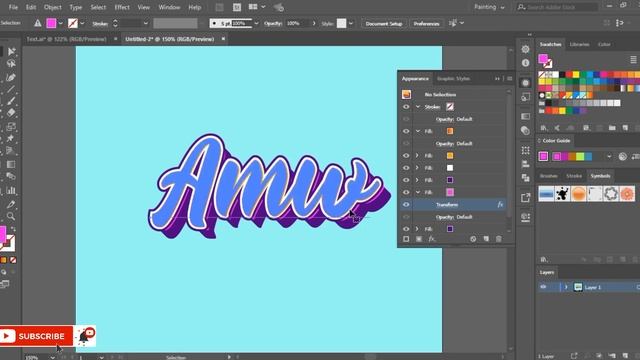This screenshot has width=640, height=360.
Task: Click the white Fill swatch in Appearance panel
Action: click(450, 168)
